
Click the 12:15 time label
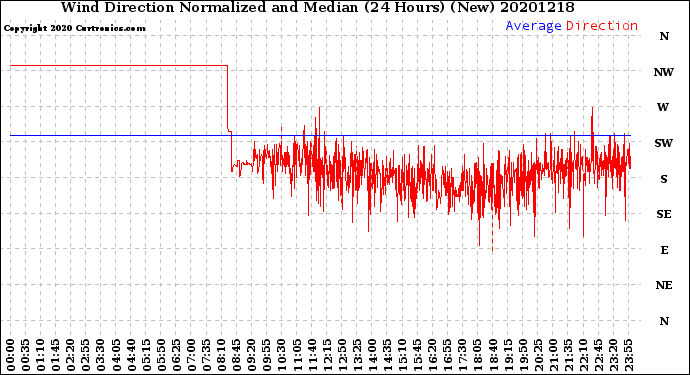(x=327, y=356)
